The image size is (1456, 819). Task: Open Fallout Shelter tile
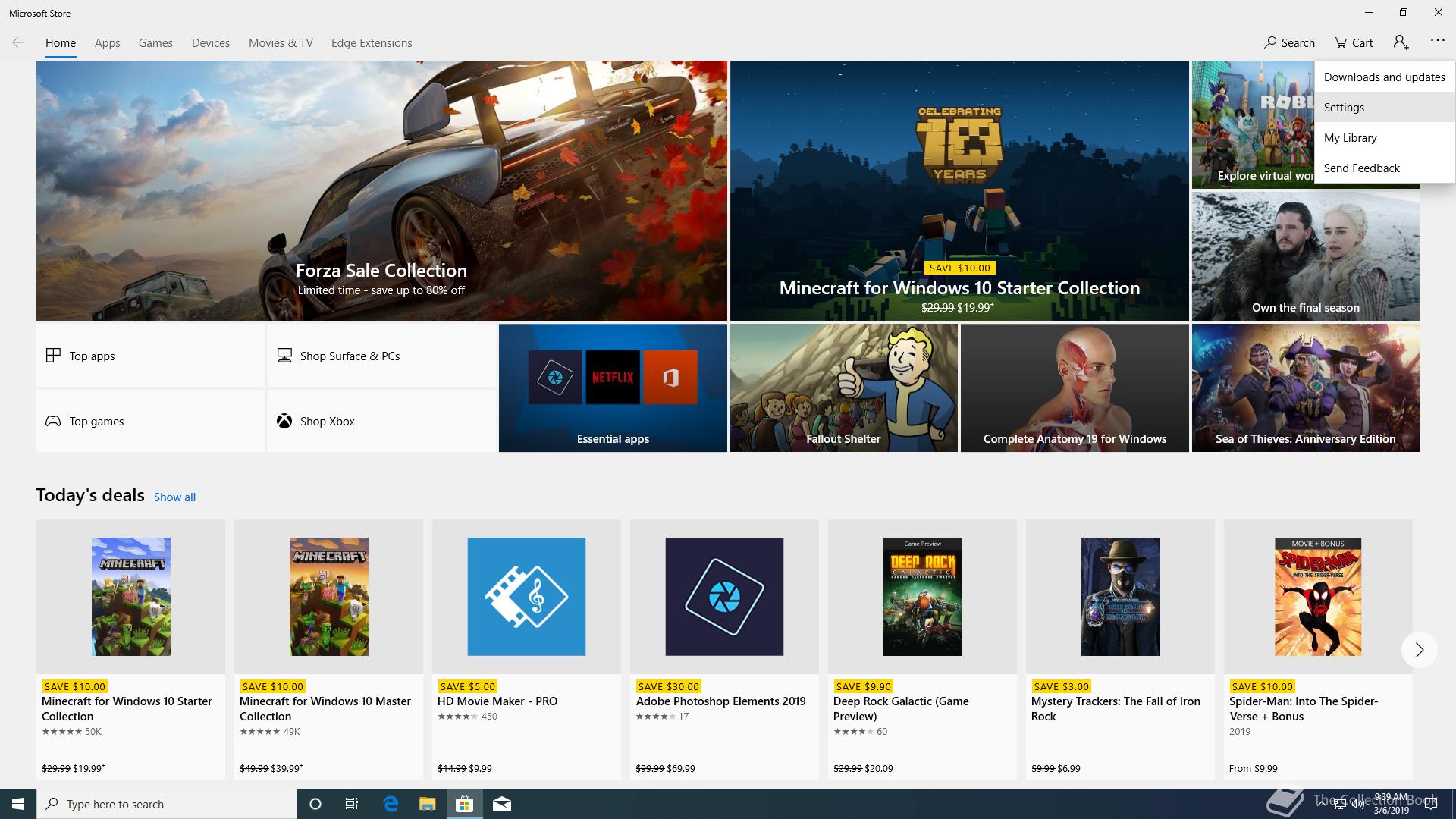[x=843, y=388]
